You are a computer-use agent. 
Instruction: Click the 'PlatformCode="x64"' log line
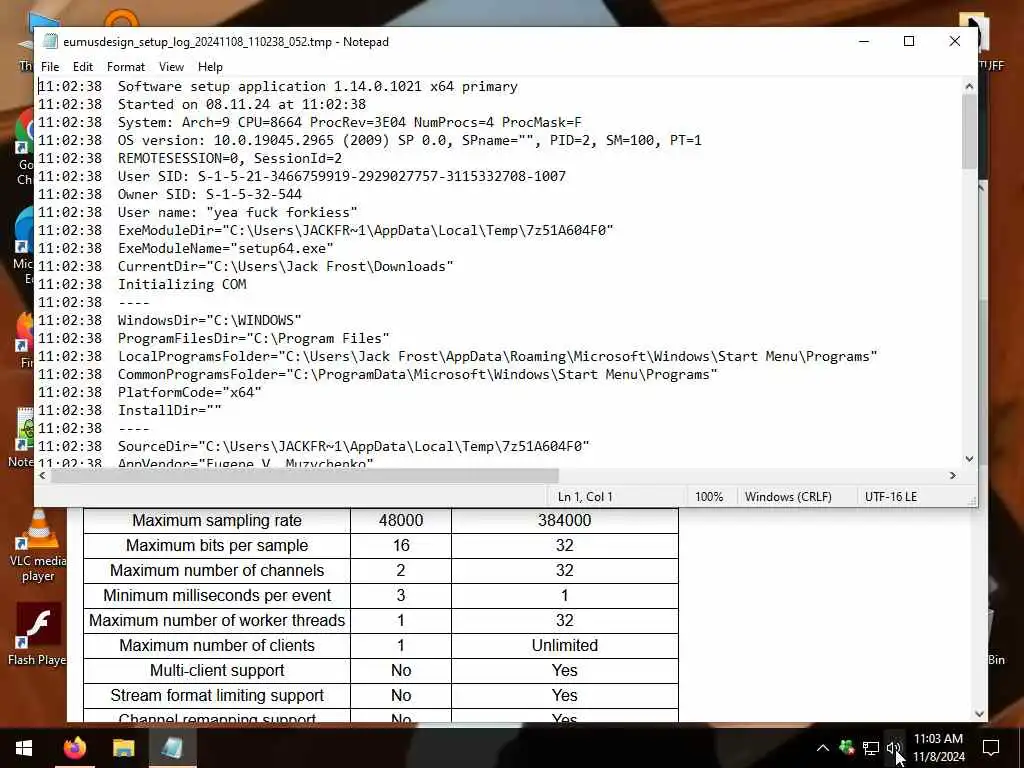tap(189, 392)
